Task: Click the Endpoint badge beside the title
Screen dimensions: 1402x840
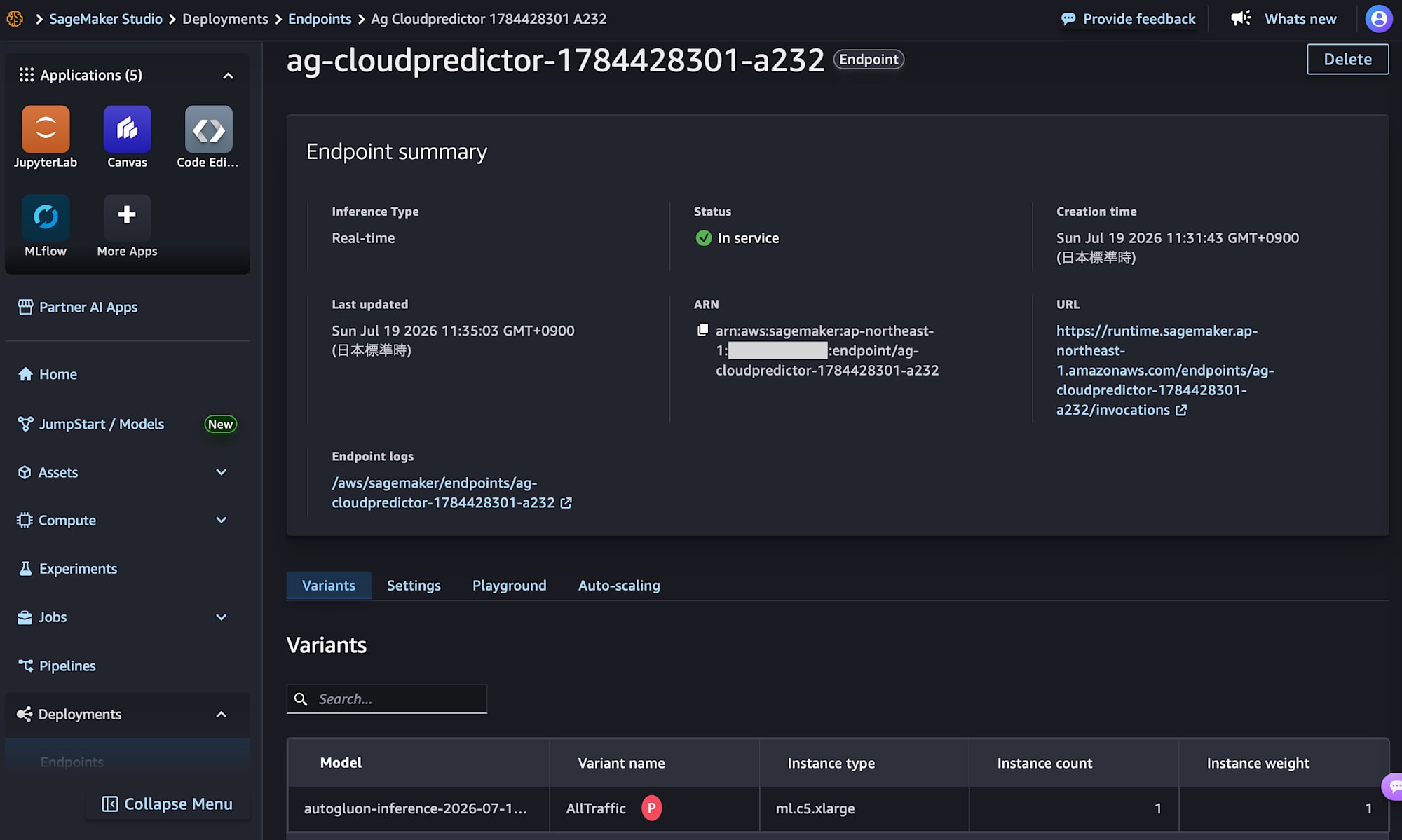Action: click(869, 60)
